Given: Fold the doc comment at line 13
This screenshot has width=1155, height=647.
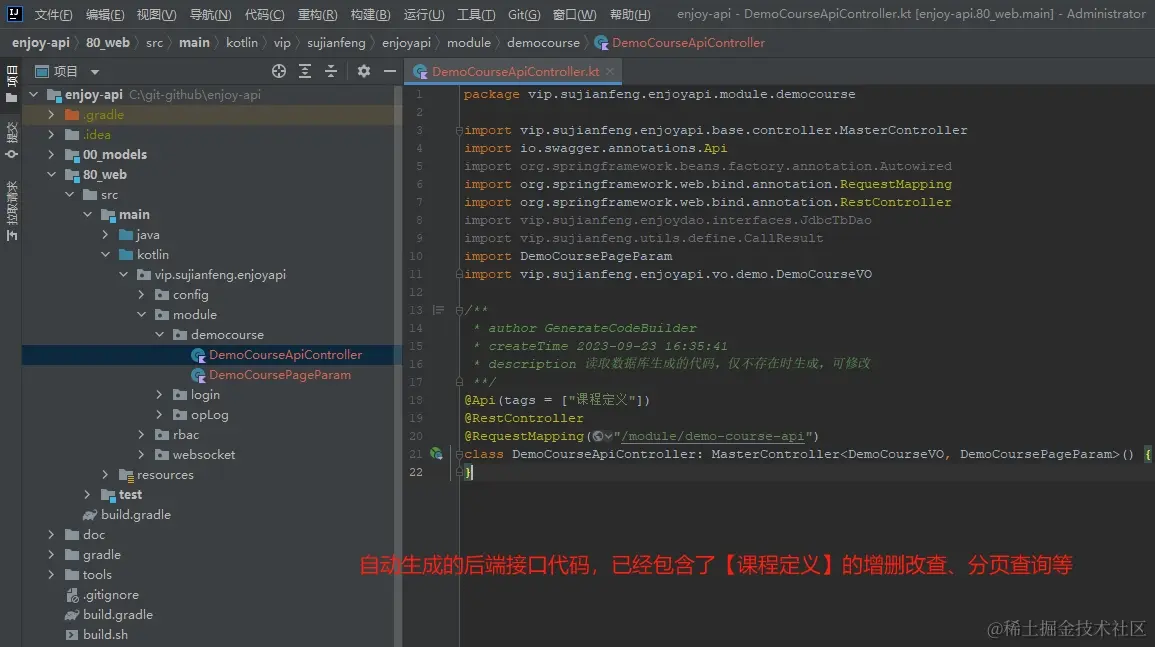Looking at the screenshot, I should [459, 310].
